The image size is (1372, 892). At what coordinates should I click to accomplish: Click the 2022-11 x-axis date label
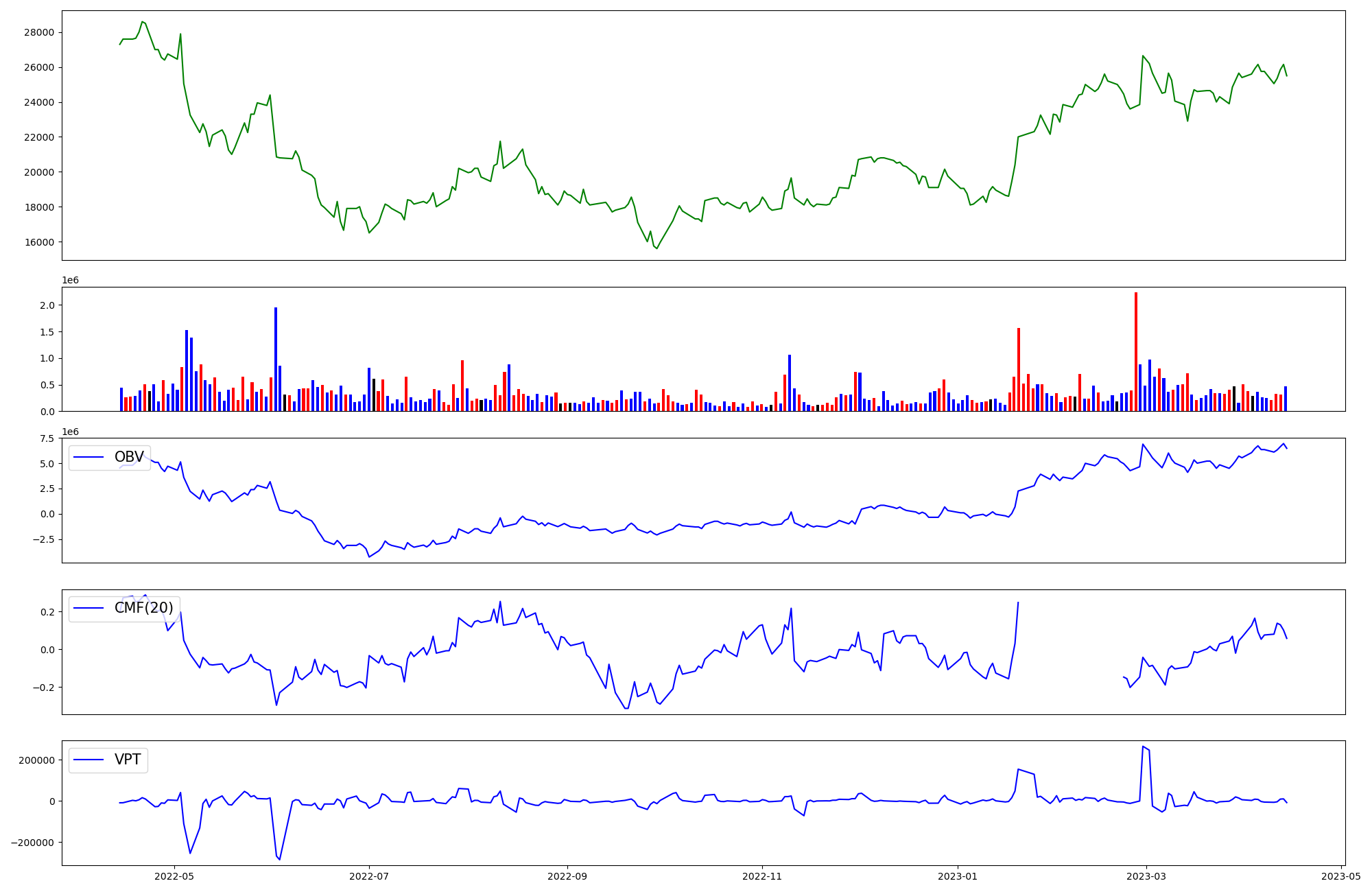[762, 876]
